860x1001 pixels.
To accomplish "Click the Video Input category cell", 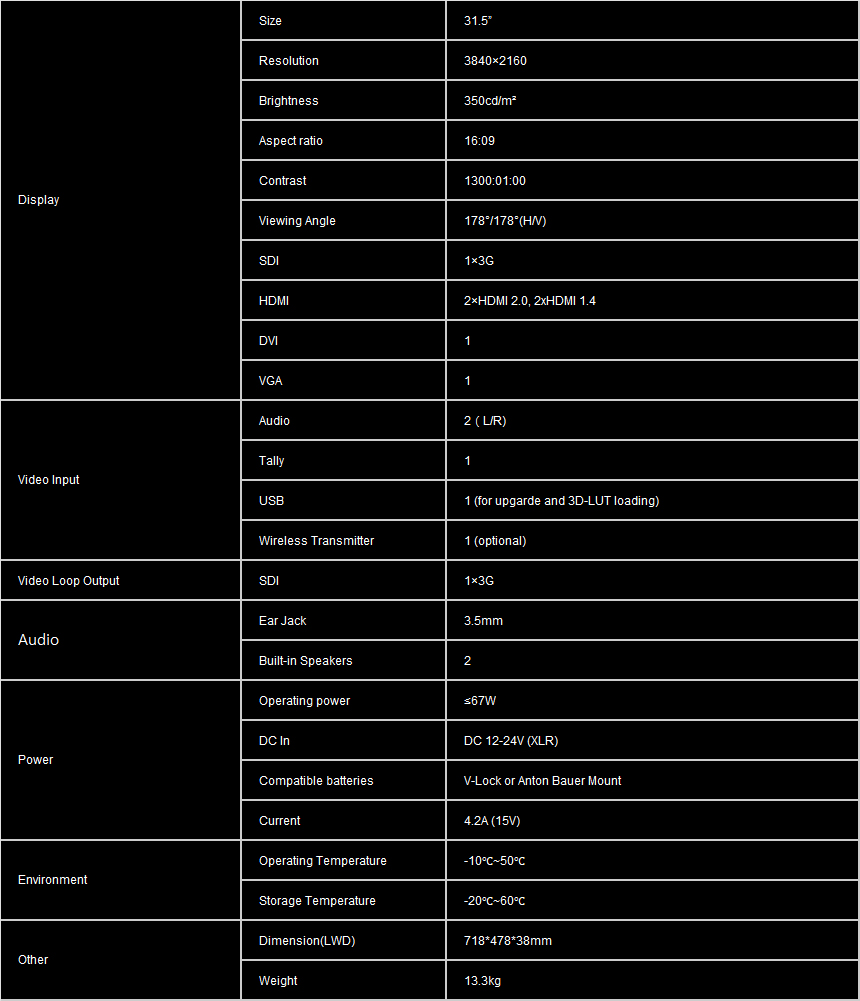I will [x=49, y=480].
